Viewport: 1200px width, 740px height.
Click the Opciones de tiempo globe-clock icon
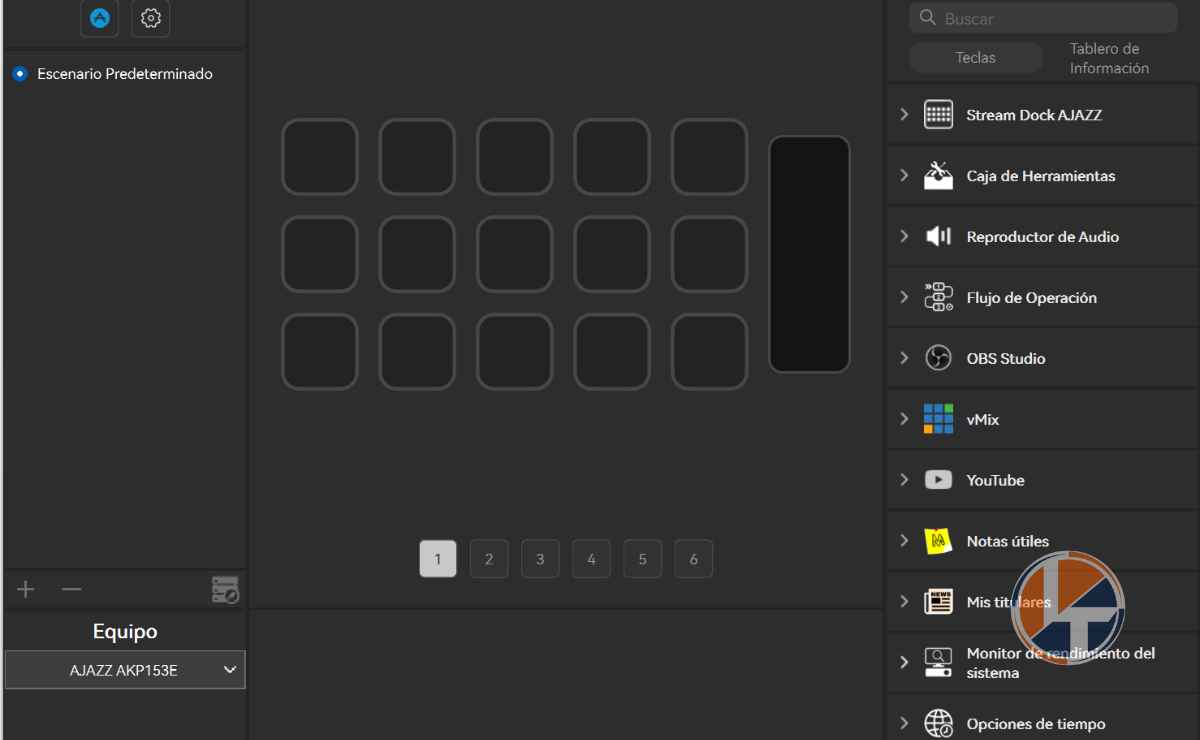[x=938, y=723]
